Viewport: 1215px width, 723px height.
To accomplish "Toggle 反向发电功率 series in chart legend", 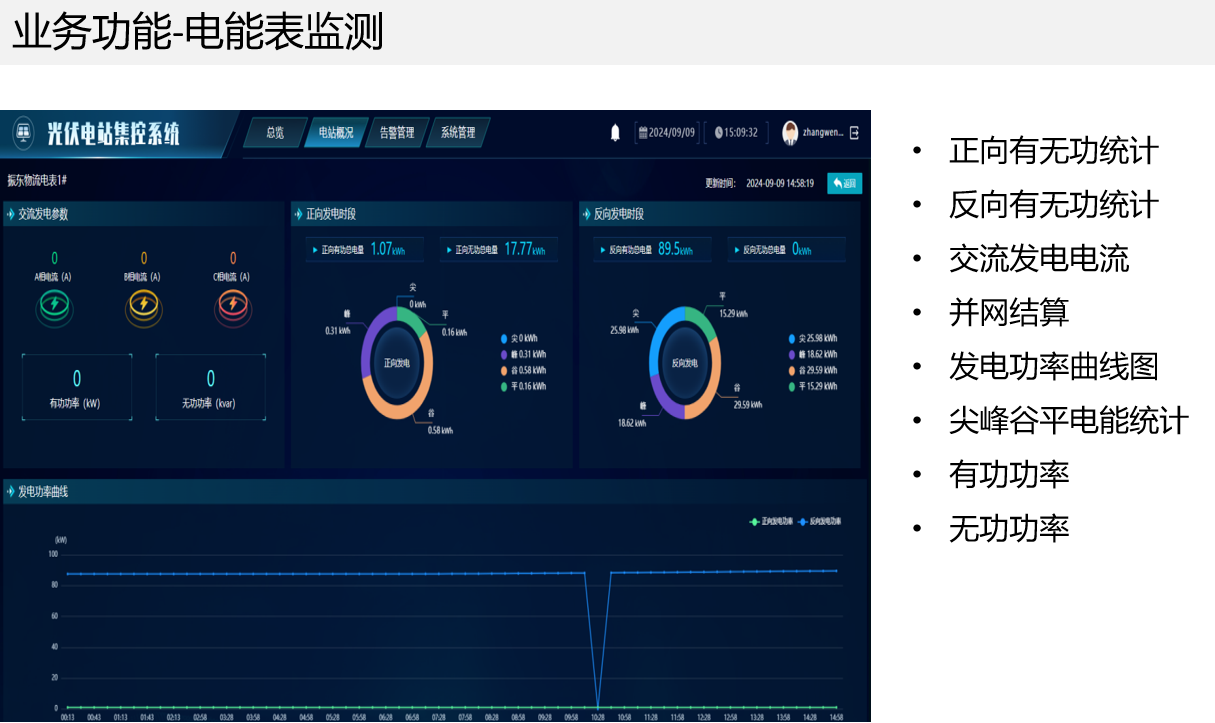I will tap(820, 521).
